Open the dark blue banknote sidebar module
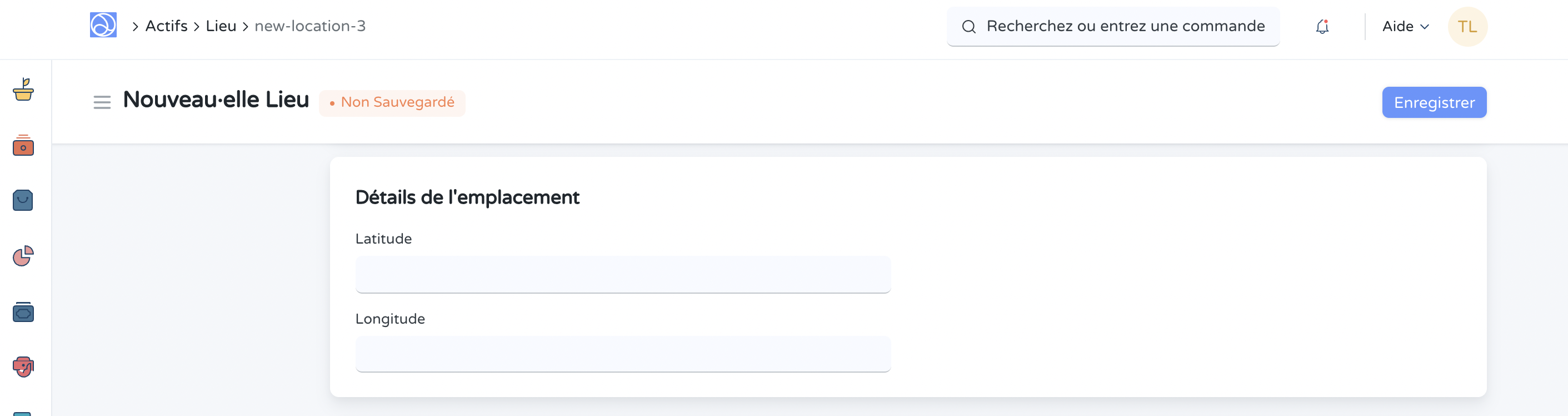The image size is (1568, 416). [x=23, y=312]
